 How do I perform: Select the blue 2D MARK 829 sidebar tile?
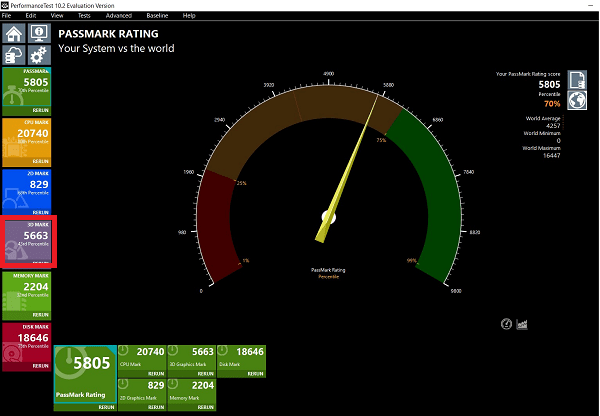pos(27,190)
